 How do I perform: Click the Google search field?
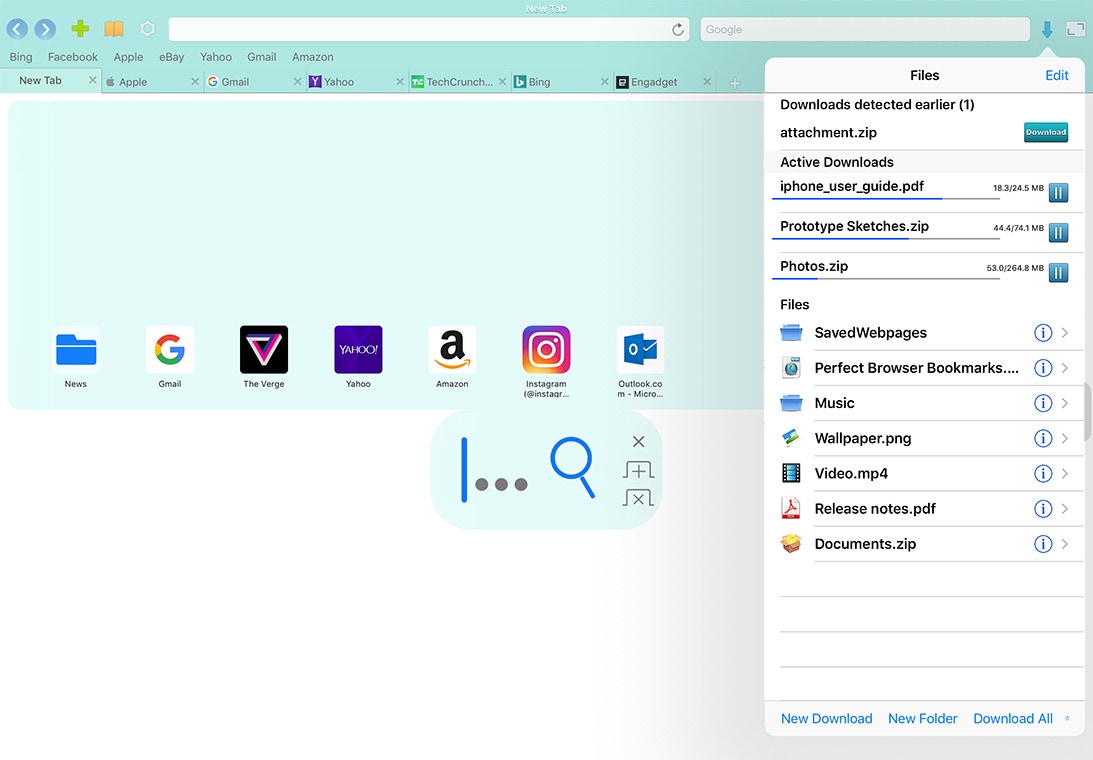click(864, 30)
